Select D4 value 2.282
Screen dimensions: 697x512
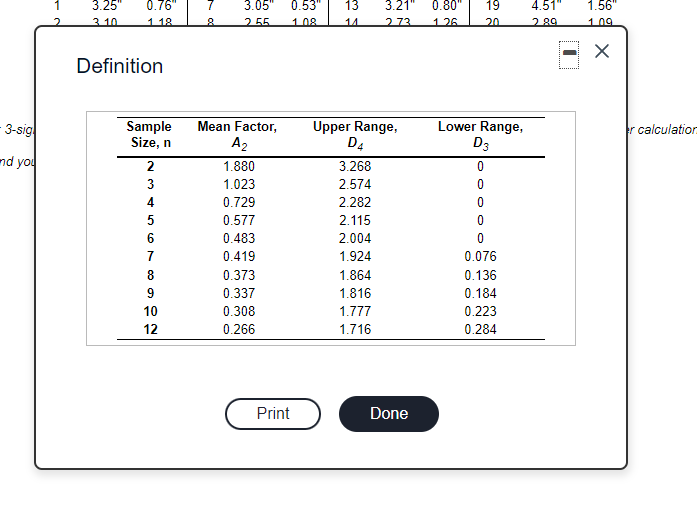[355, 203]
